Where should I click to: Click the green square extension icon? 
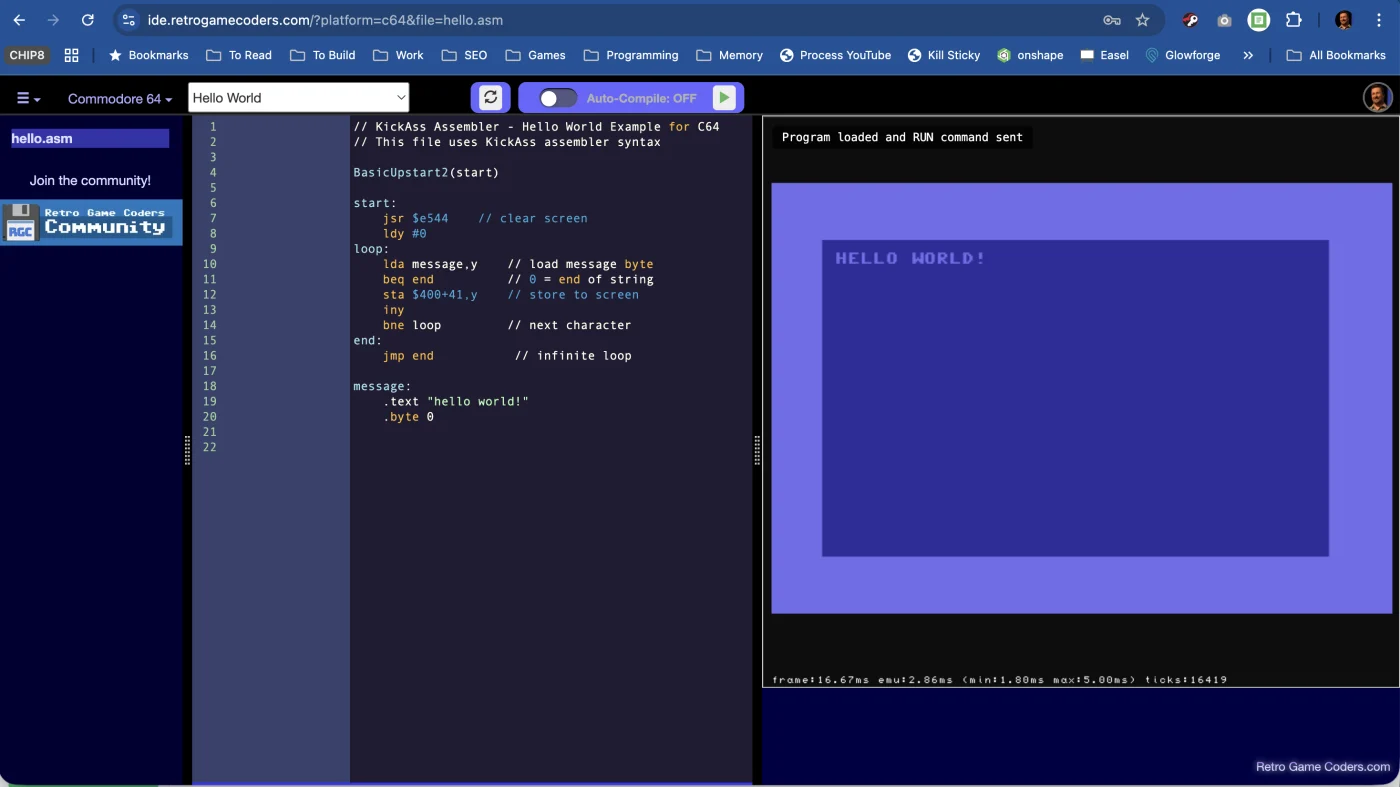[1259, 20]
